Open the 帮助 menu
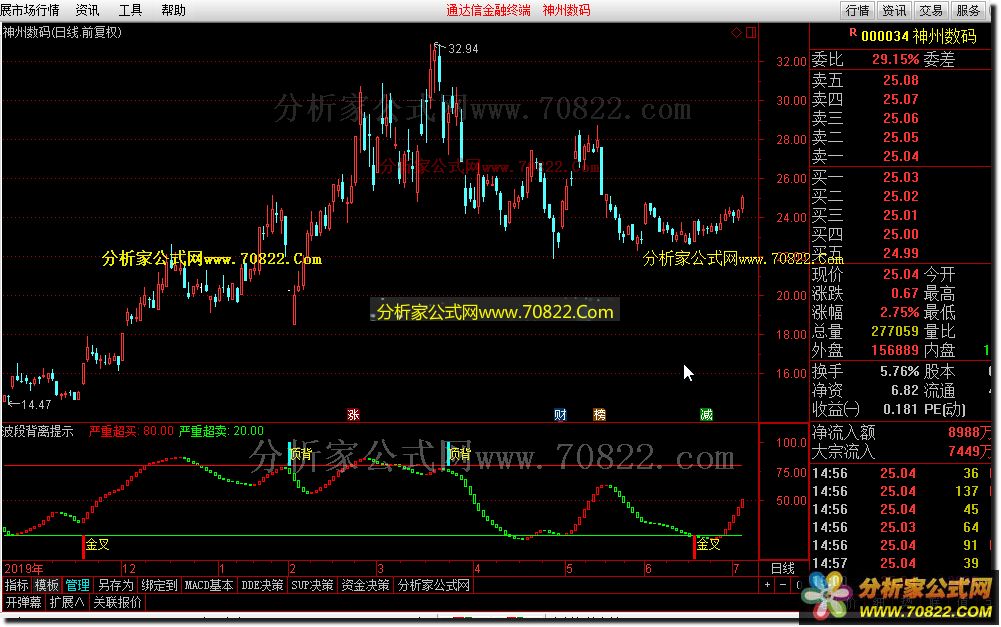The height and width of the screenshot is (627, 1001). coord(173,10)
